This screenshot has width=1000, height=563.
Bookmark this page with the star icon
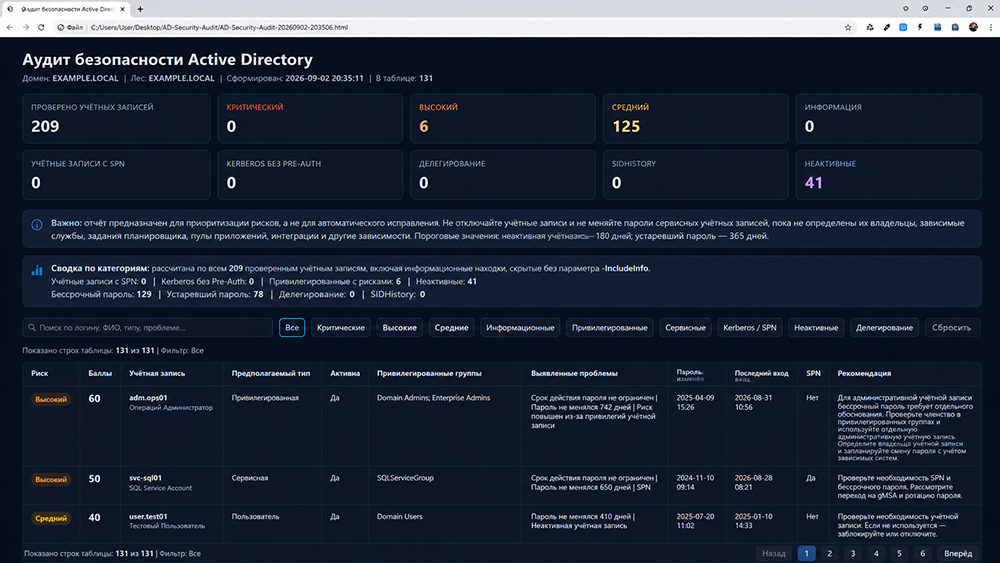(848, 27)
